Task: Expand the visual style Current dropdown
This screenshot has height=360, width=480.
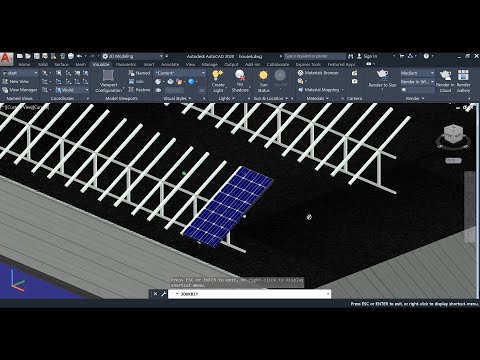Action: pos(180,73)
